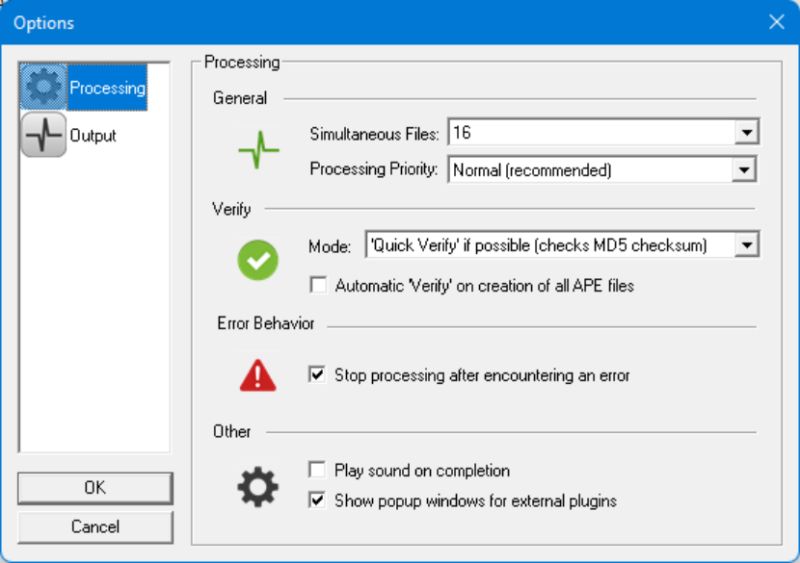
Task: Click the red warning triangle icon
Action: click(x=258, y=375)
